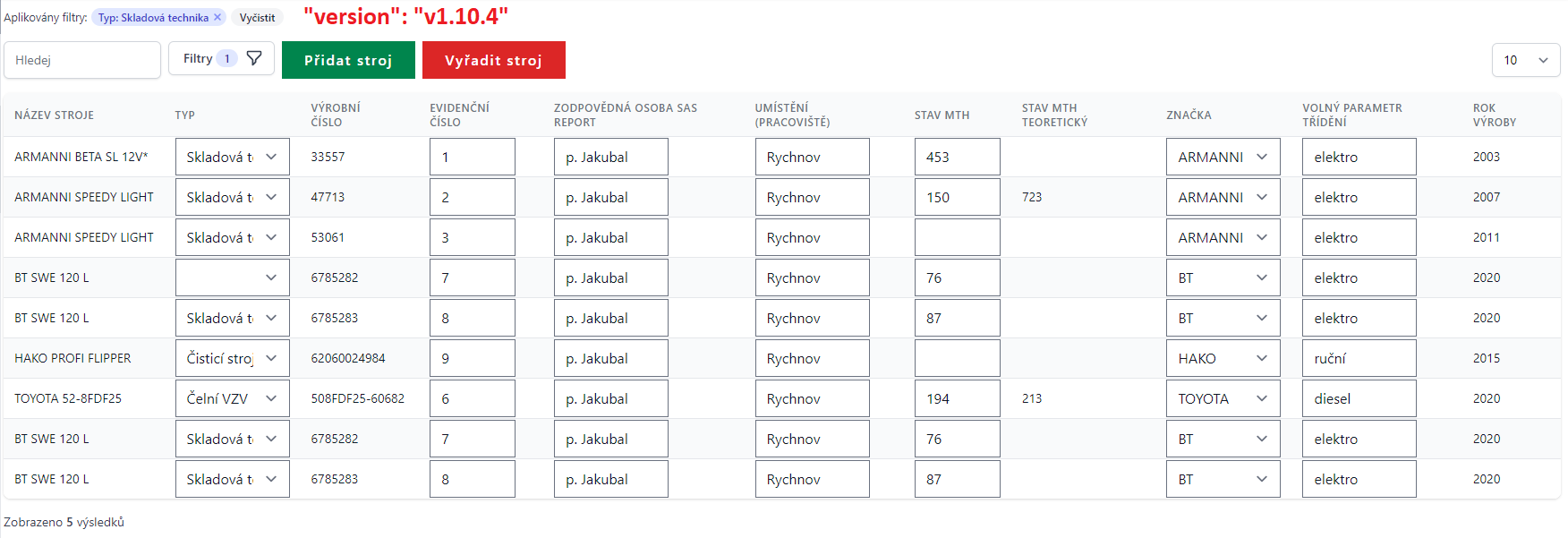Open the empty TYP dropdown for BT SWE 120 L

click(x=231, y=277)
